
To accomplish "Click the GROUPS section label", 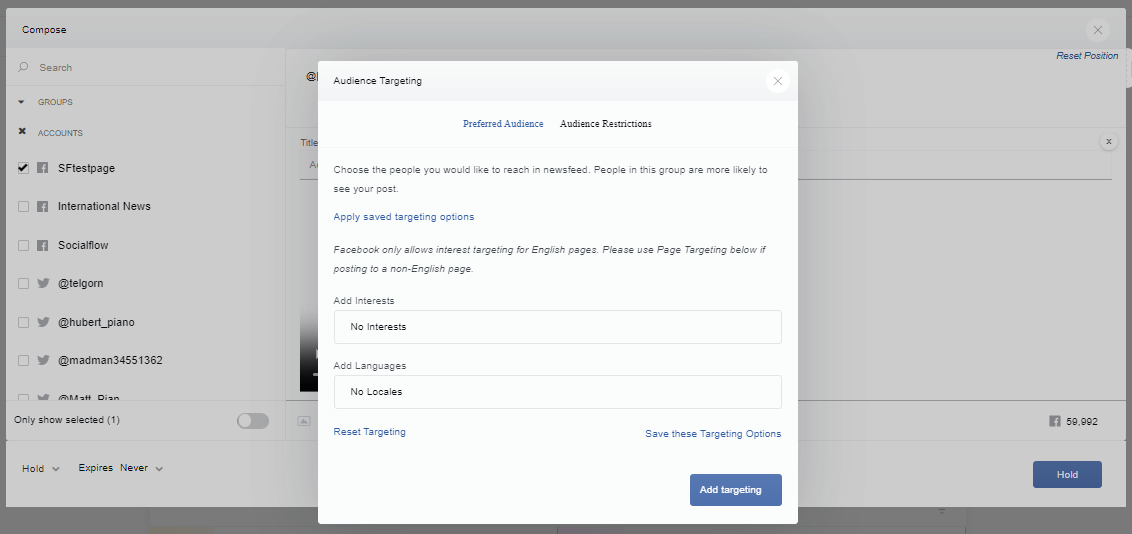I will (x=56, y=102).
